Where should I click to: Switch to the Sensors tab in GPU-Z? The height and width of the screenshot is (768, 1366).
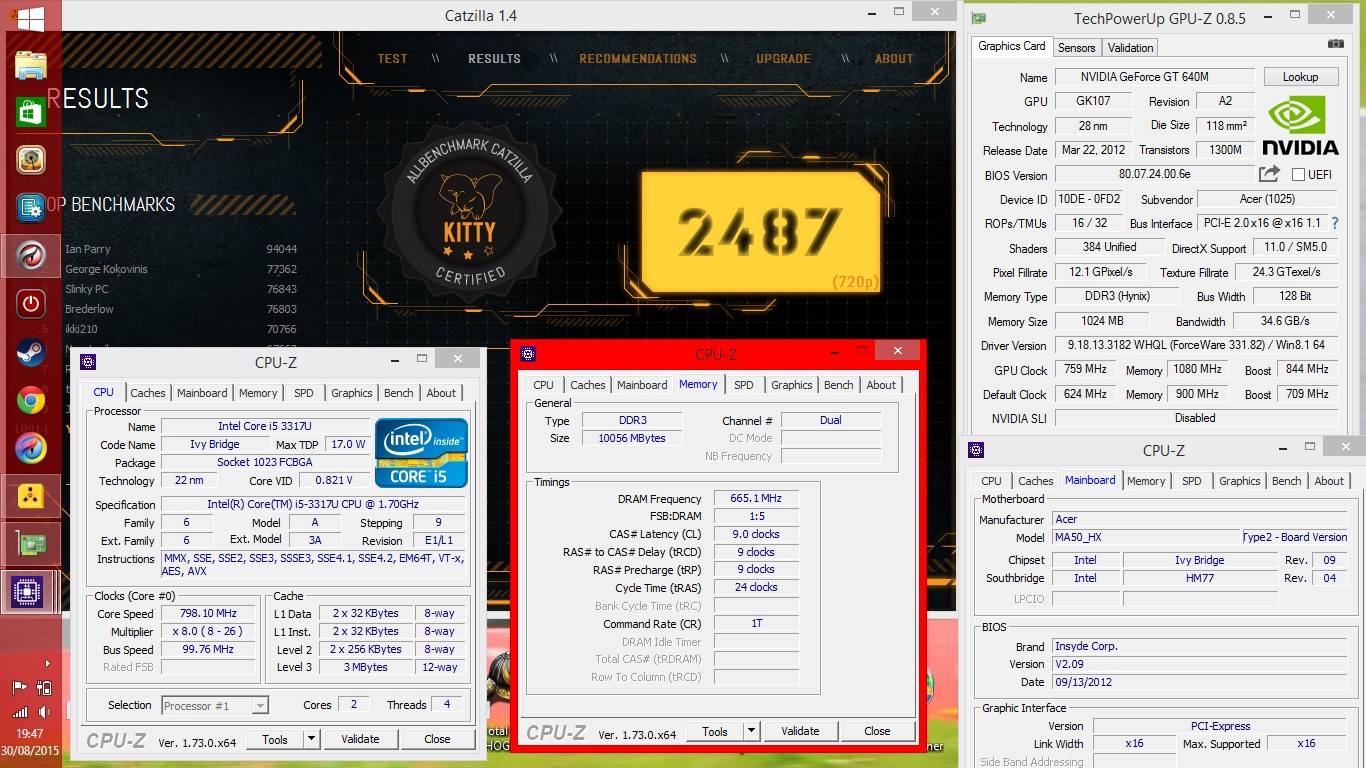click(x=1076, y=47)
